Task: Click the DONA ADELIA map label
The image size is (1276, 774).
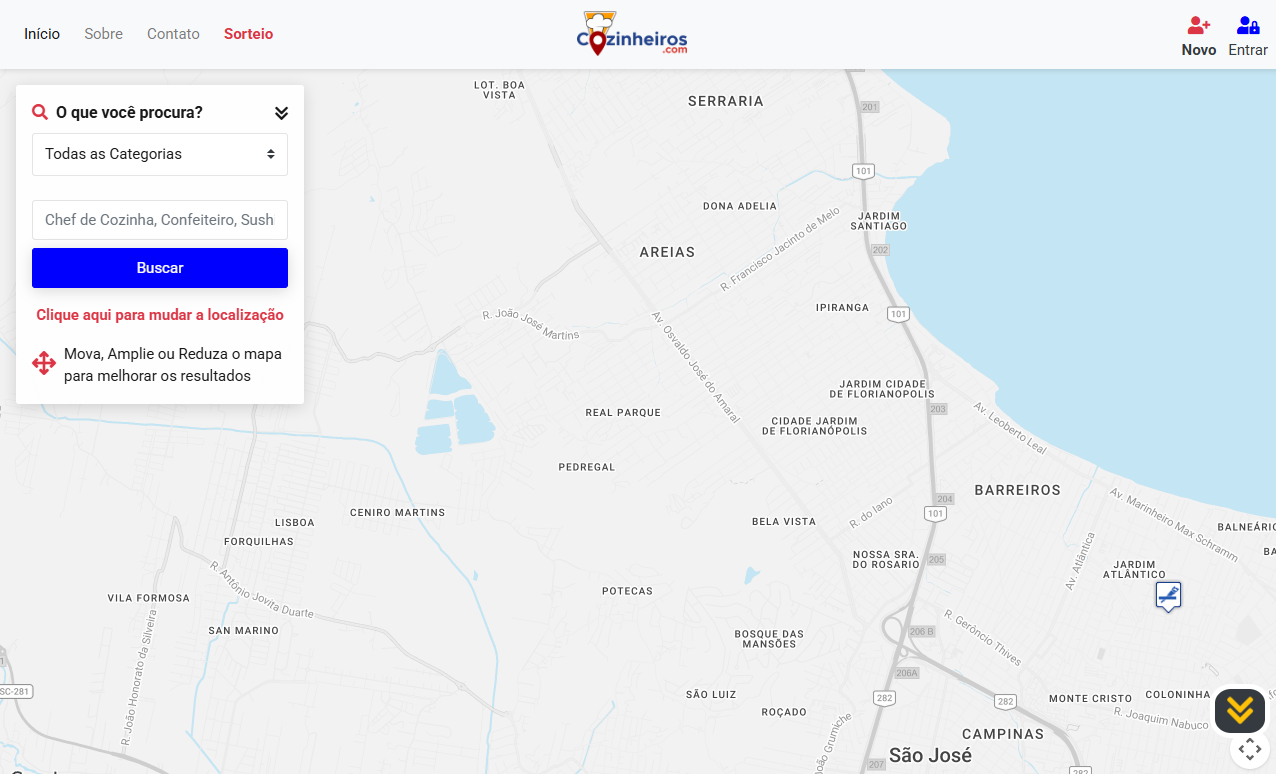Action: 740,206
